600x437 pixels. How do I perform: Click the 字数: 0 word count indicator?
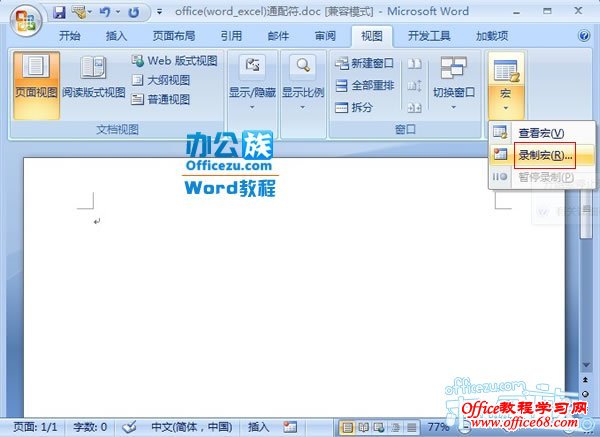[x=90, y=427]
